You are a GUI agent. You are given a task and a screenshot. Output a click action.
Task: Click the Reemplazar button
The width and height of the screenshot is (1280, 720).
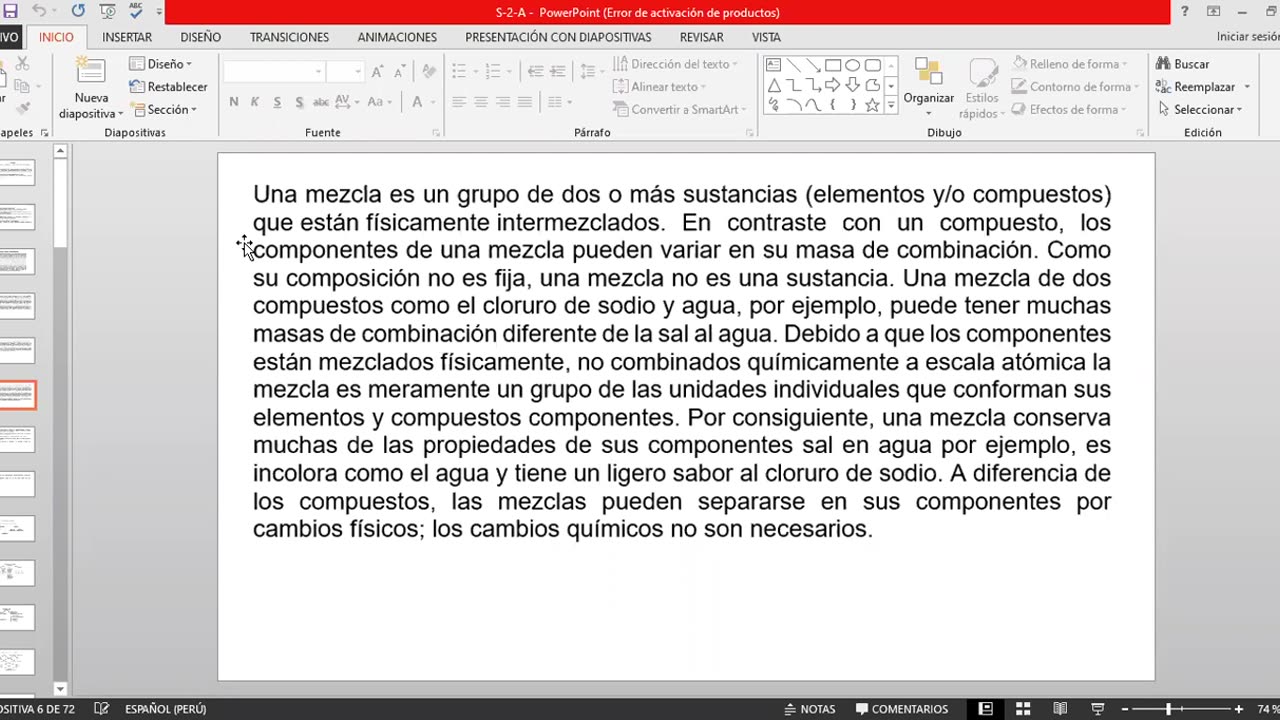[1196, 87]
